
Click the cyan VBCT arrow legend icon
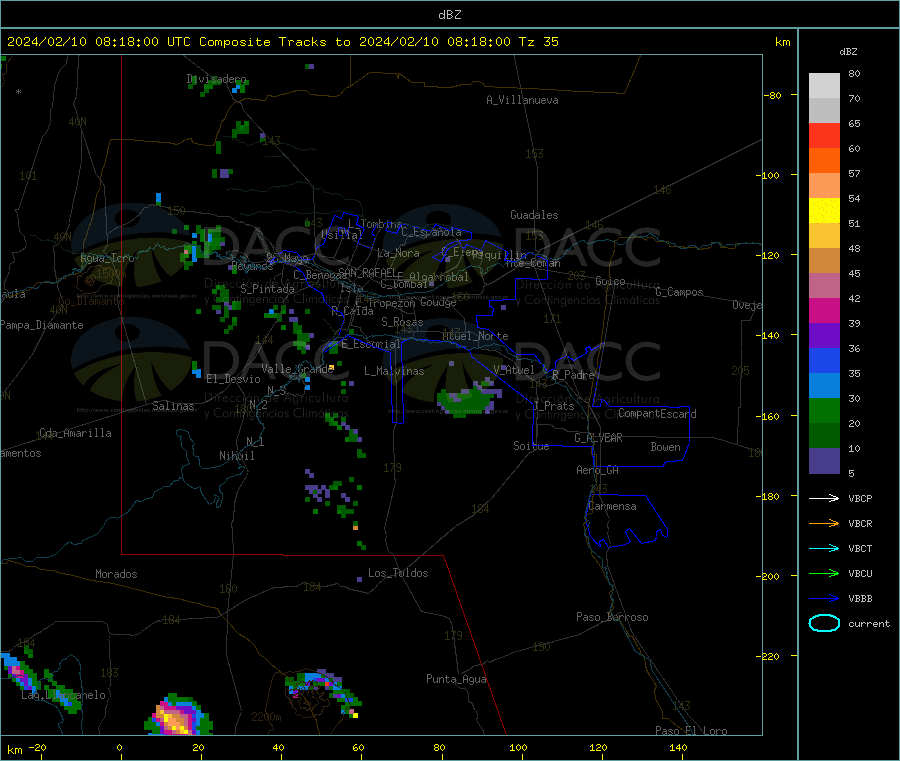[x=824, y=548]
